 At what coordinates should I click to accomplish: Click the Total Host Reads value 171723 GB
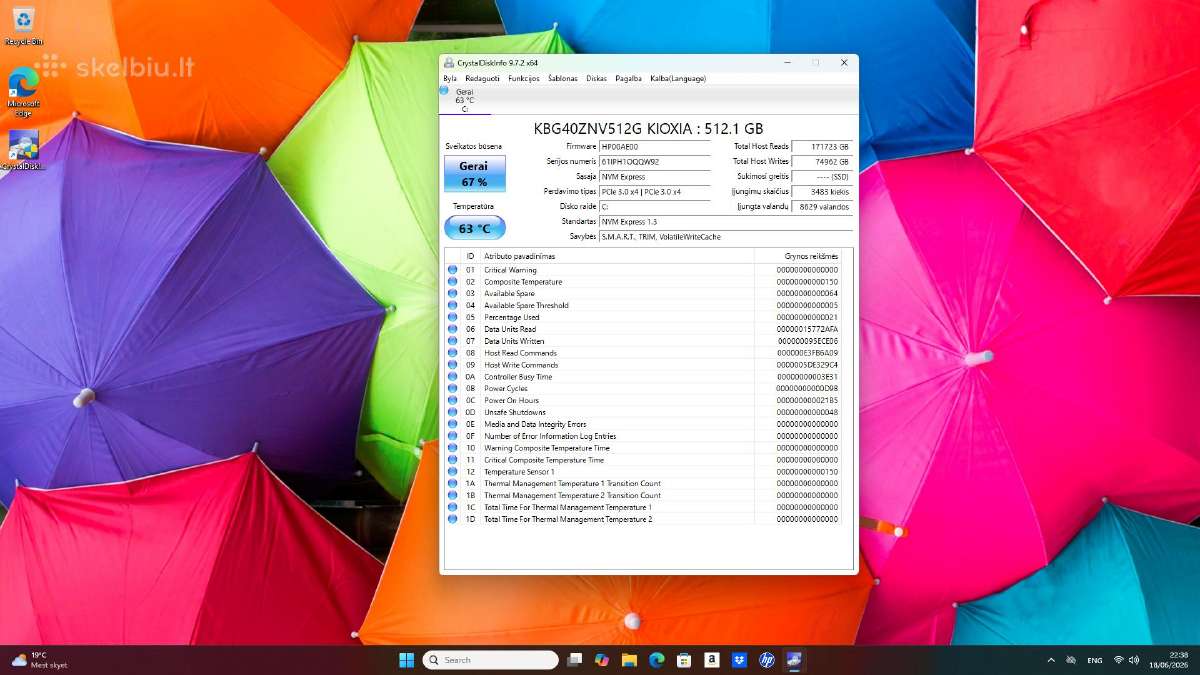pos(821,146)
